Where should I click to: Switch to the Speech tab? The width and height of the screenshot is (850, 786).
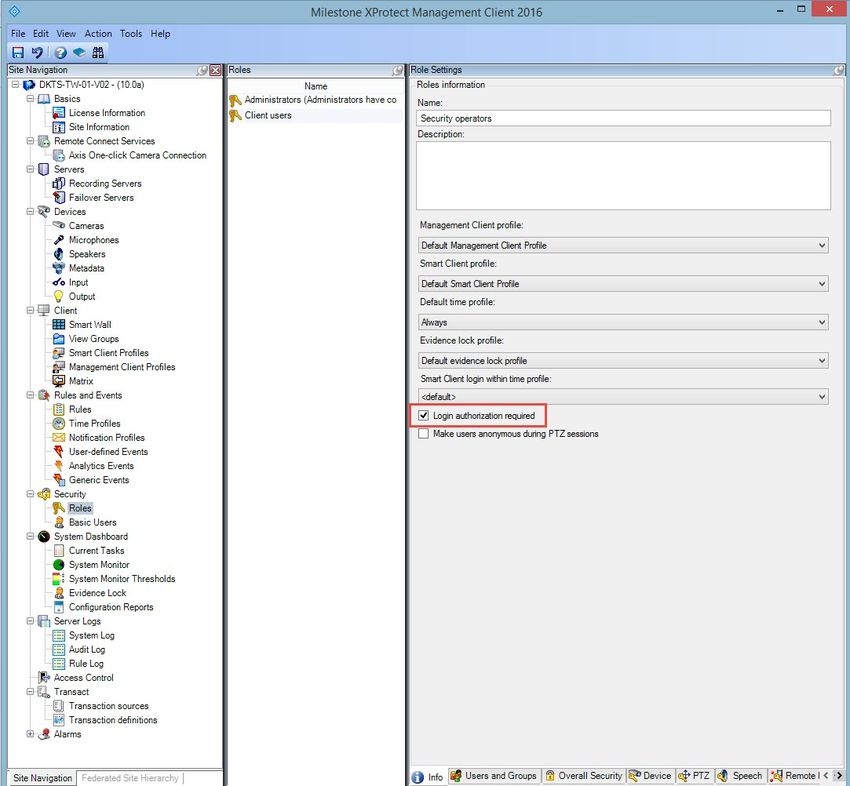740,776
